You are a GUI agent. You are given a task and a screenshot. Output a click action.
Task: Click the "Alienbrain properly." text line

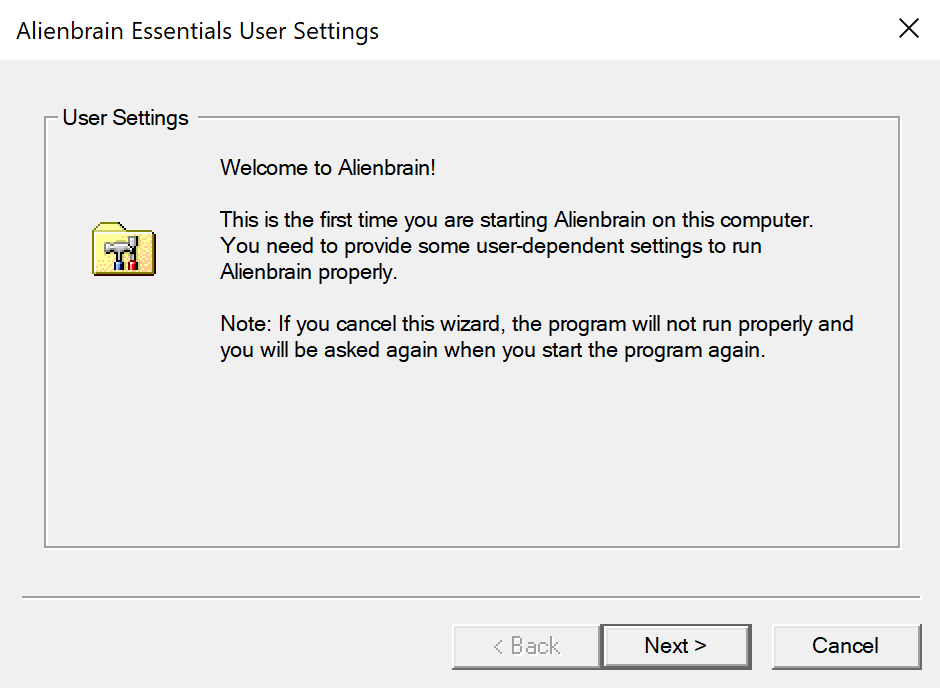(x=308, y=272)
